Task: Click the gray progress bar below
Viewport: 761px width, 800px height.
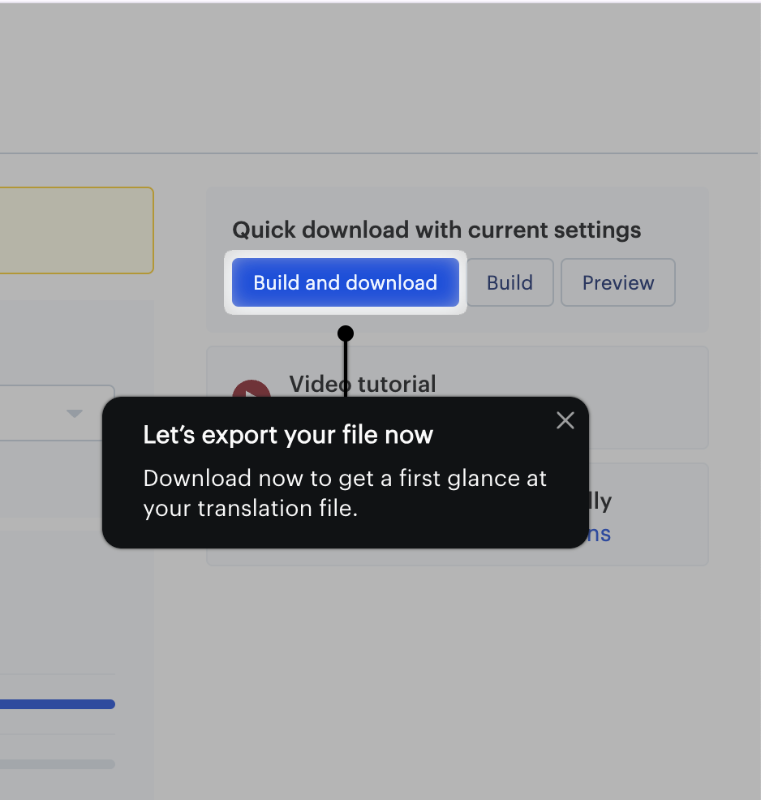Action: 57,764
